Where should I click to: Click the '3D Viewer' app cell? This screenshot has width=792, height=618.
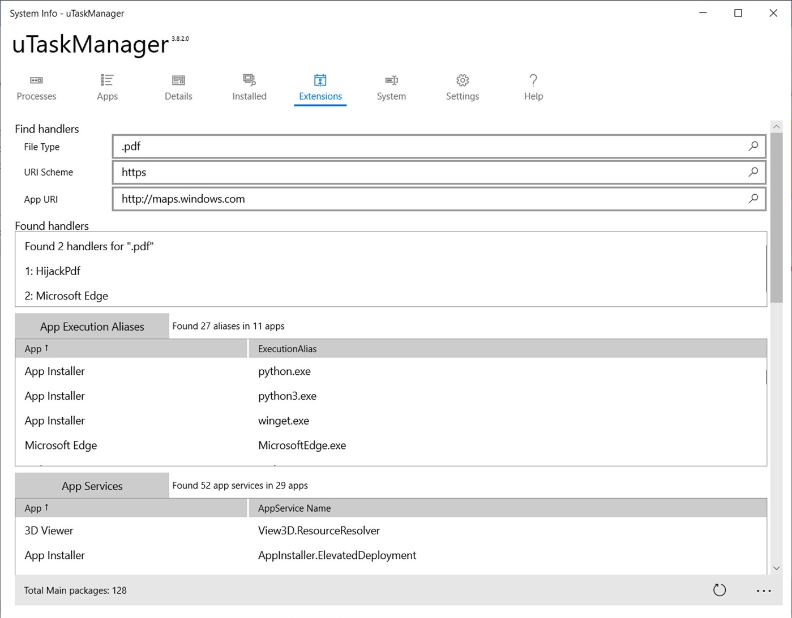click(x=49, y=531)
